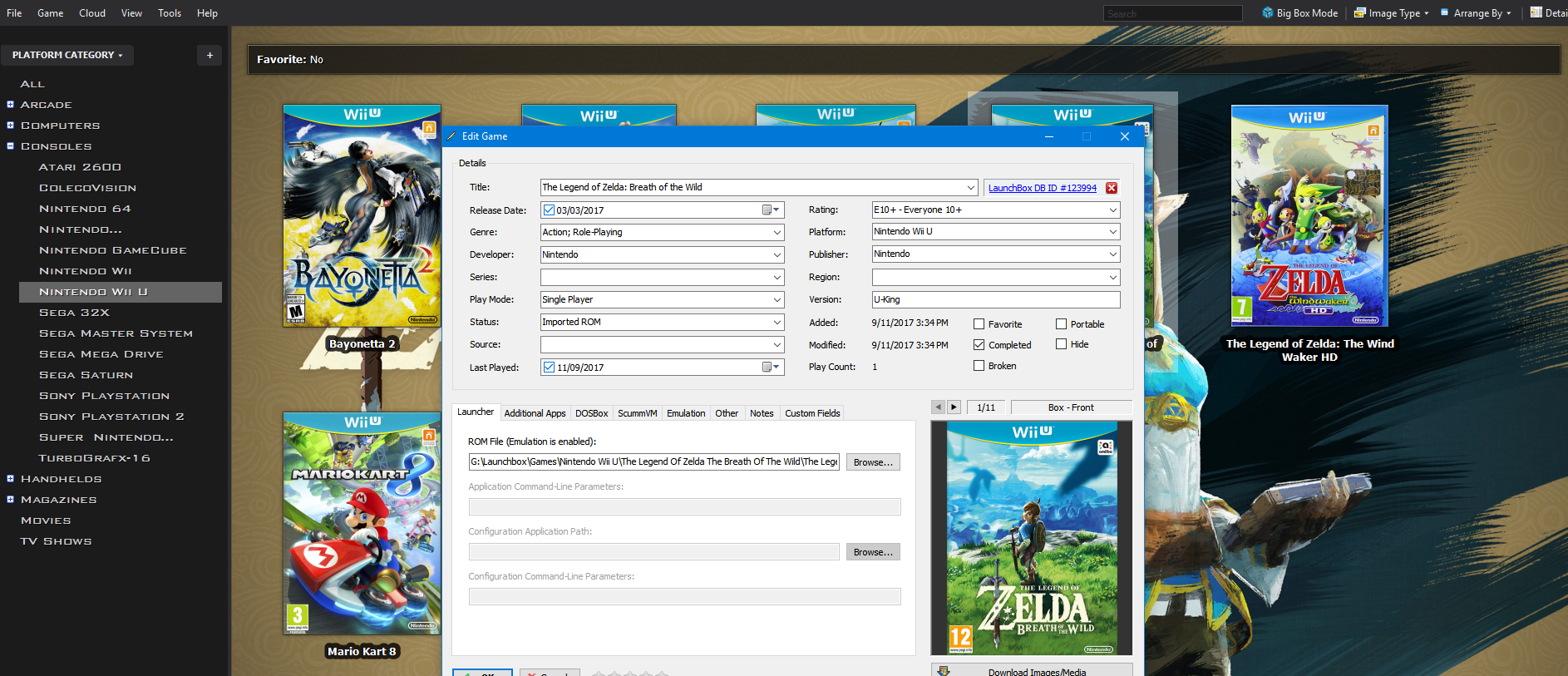Add a new platform with plus button
The height and width of the screenshot is (676, 1568).
coord(210,55)
